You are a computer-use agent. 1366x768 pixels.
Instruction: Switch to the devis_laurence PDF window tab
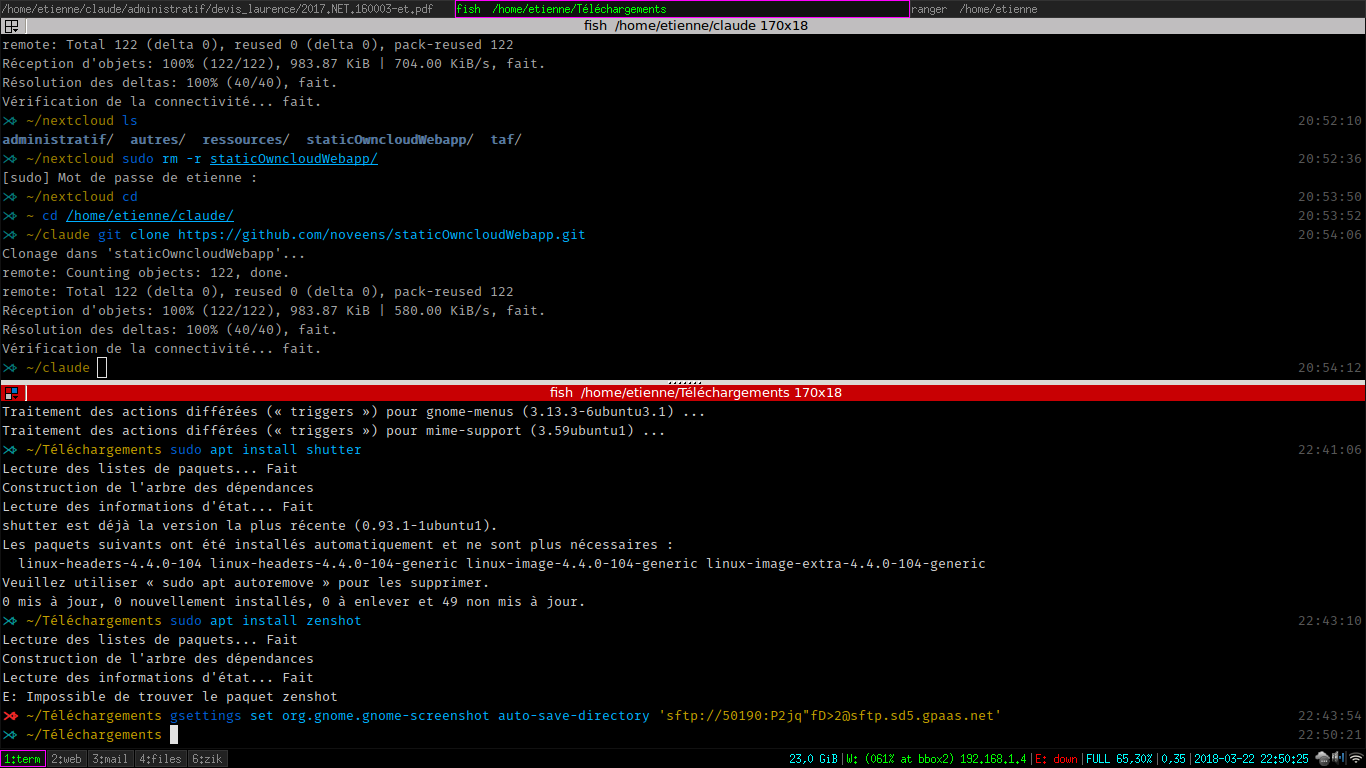226,9
